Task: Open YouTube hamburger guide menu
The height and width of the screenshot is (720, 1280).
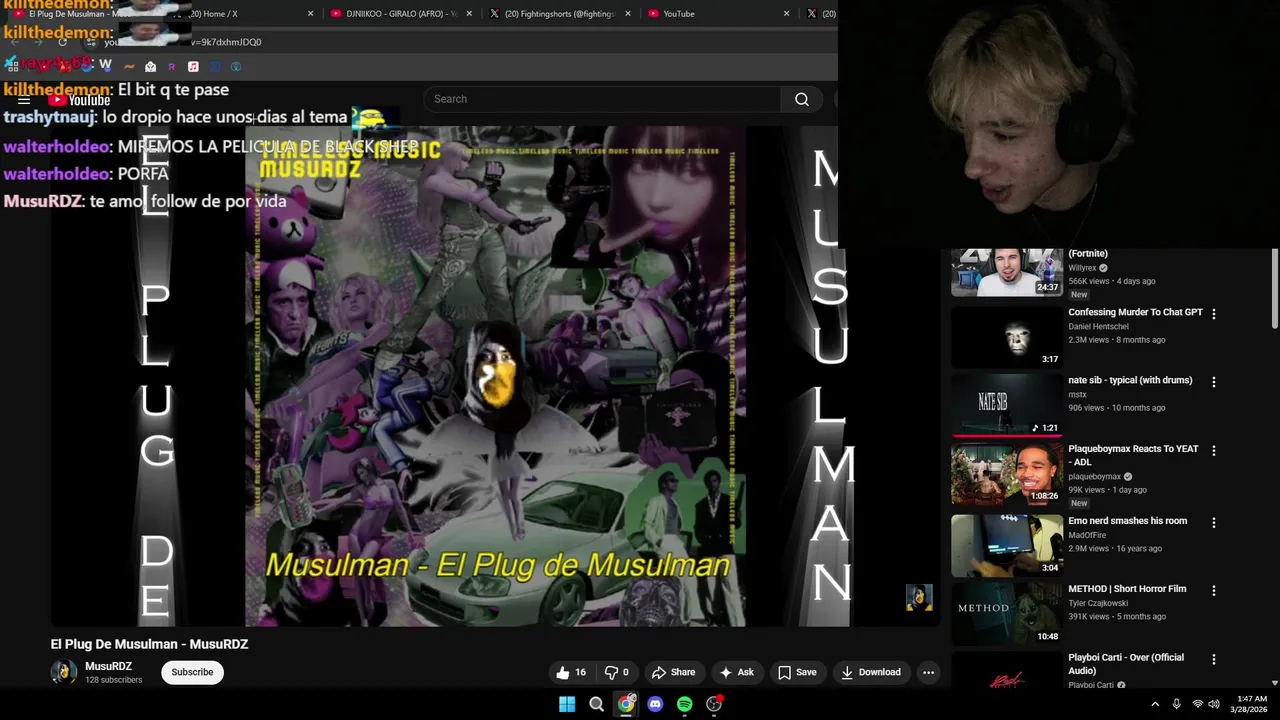Action: tap(24, 100)
